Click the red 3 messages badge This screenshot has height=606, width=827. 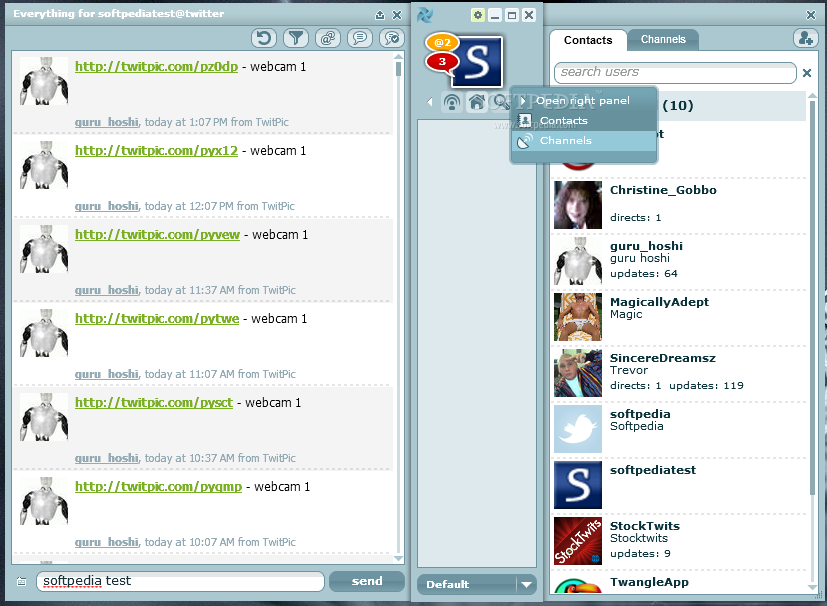pos(442,62)
